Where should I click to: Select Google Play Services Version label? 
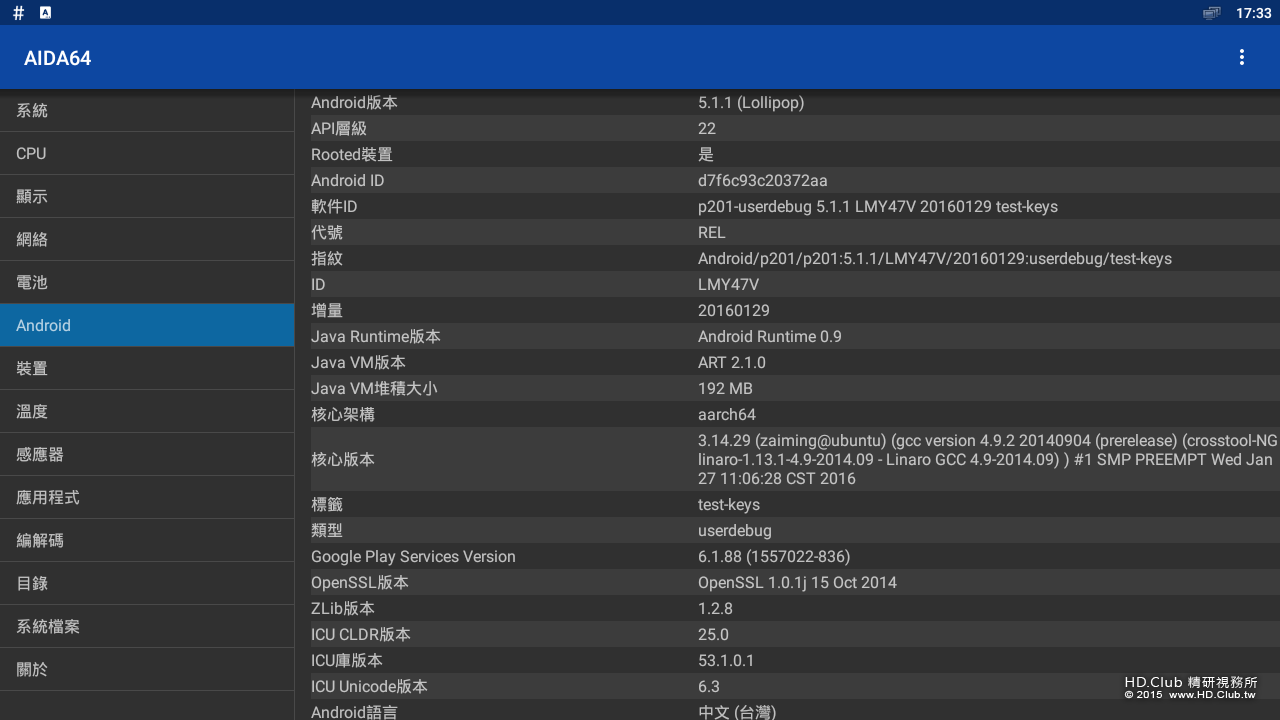click(413, 556)
